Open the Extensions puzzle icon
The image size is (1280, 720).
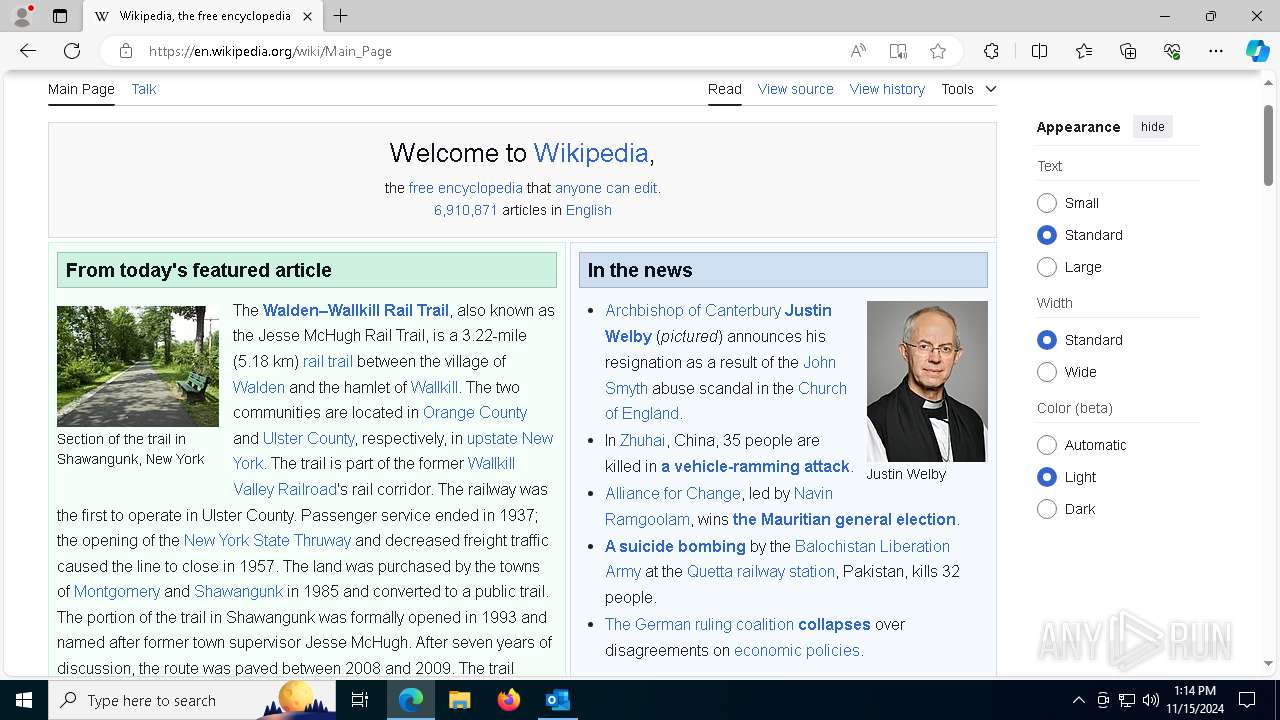[991, 51]
